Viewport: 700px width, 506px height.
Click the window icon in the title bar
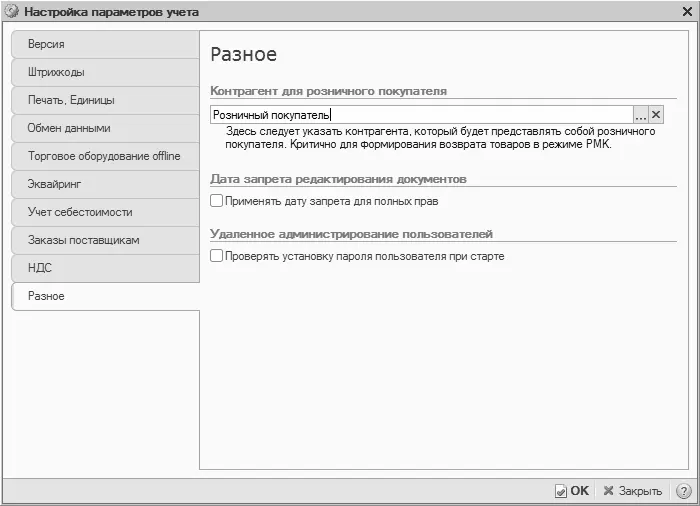pos(12,12)
